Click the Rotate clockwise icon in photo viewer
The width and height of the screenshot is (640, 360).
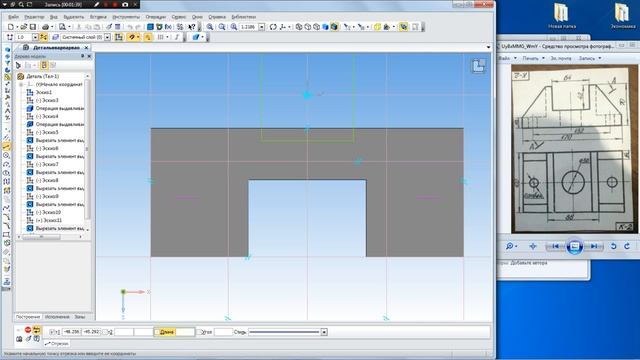pos(627,246)
